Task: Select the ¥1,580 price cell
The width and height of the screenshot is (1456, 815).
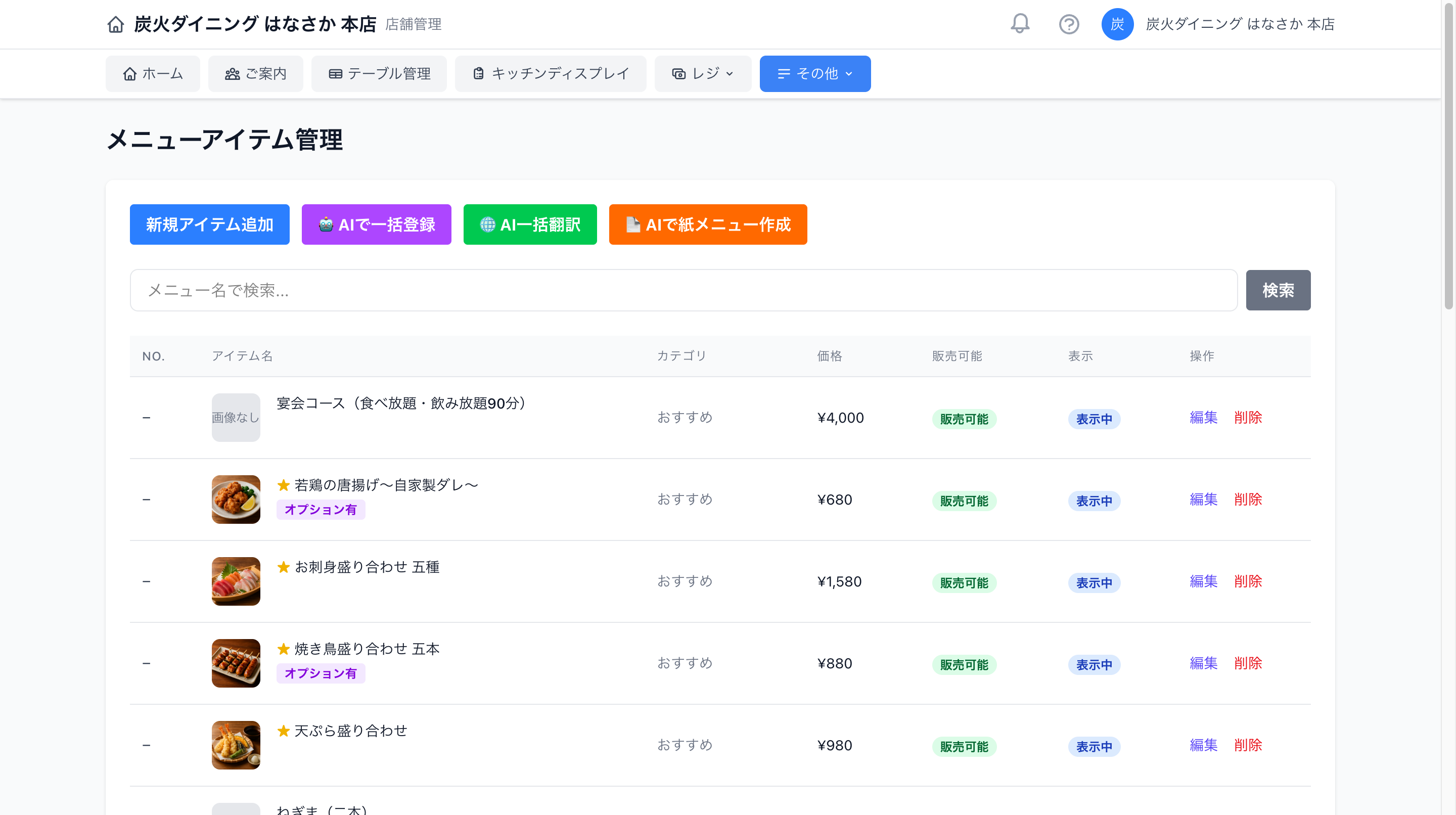Action: pos(839,581)
